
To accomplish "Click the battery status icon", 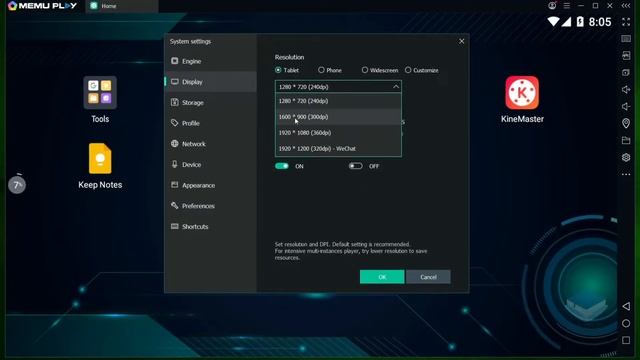I will tap(580, 22).
